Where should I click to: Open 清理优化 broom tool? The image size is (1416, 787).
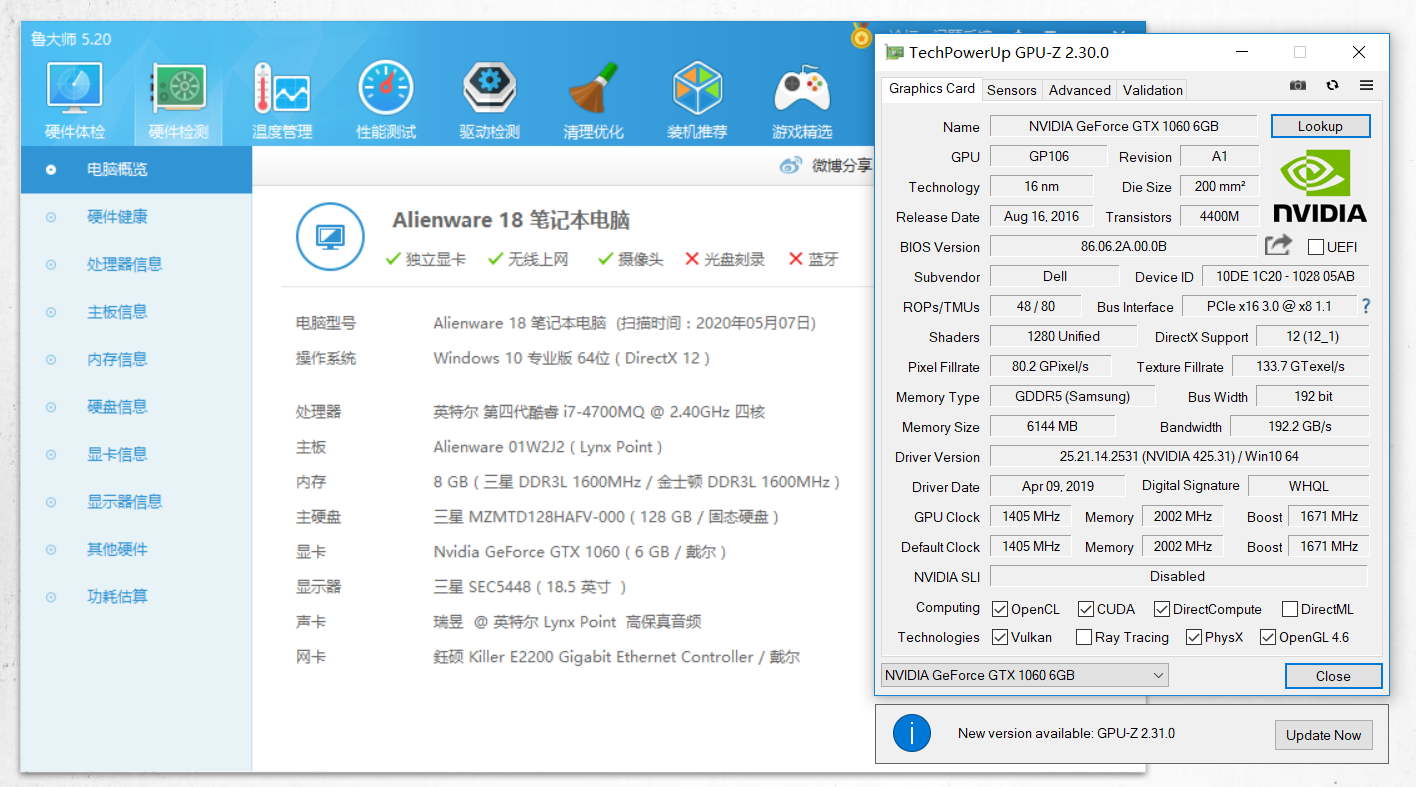[594, 100]
